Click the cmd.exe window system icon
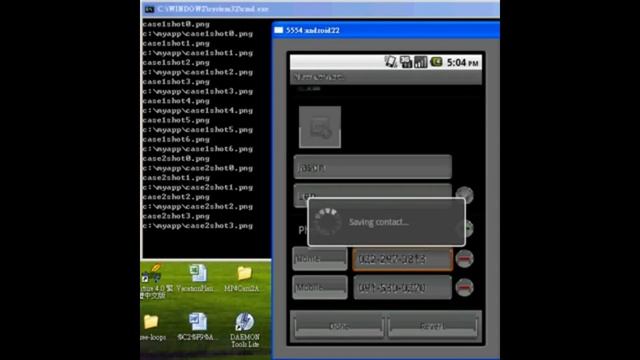The height and width of the screenshot is (360, 640). point(149,9)
